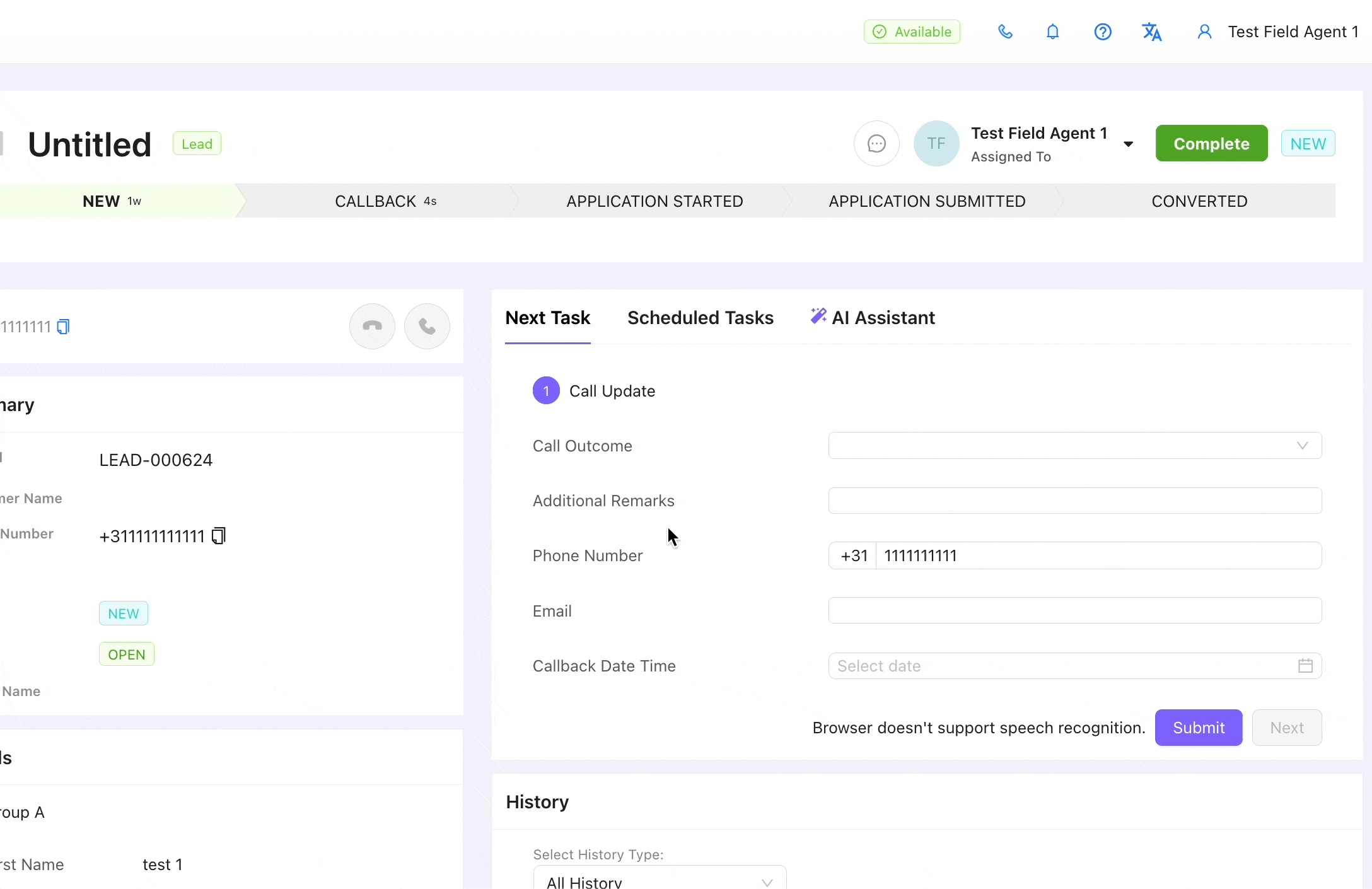Click the help question mark icon
The height and width of the screenshot is (889, 1372).
click(x=1102, y=32)
